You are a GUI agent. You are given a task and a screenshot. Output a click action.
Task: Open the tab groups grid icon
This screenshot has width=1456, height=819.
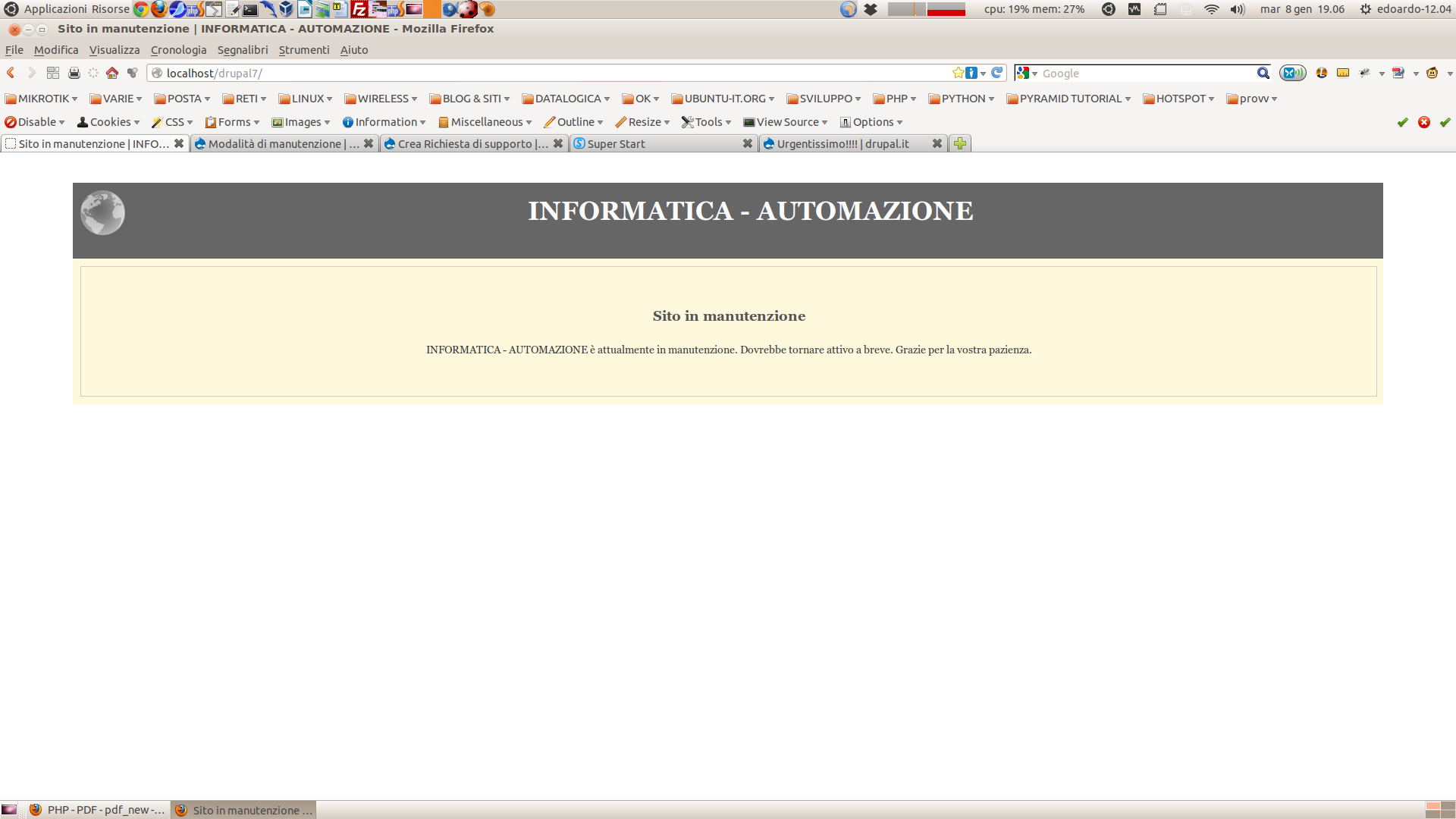tap(53, 73)
